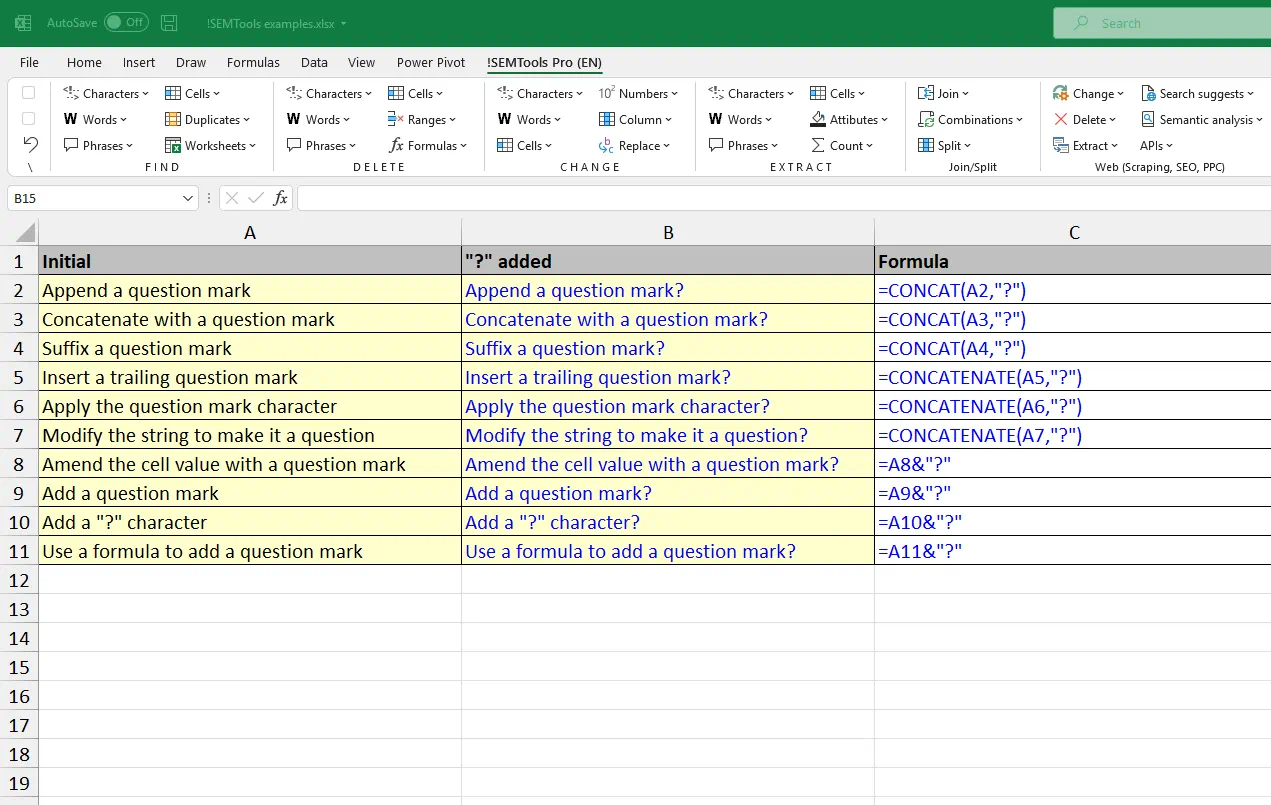This screenshot has width=1271, height=805.
Task: Open Words dropdown in the EXTRACT group
Action: coord(740,119)
